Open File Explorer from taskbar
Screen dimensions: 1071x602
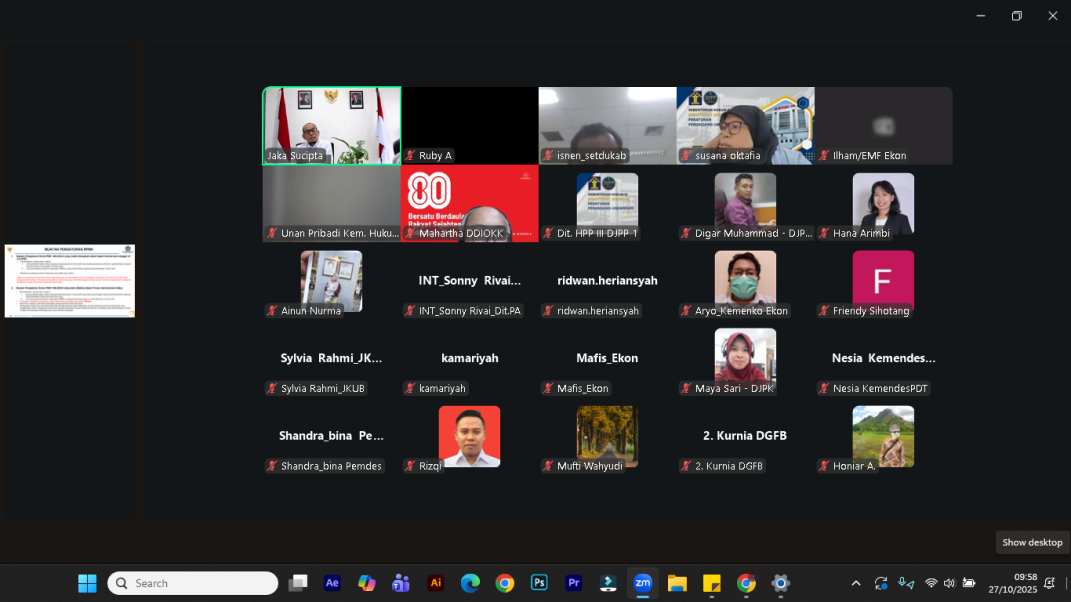point(677,583)
